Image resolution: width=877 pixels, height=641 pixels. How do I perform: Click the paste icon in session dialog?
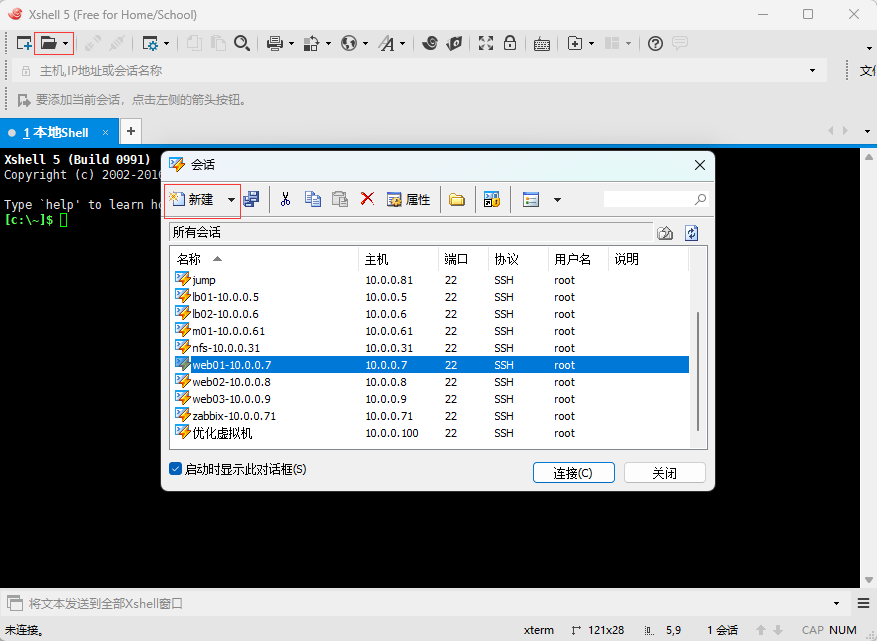click(340, 199)
